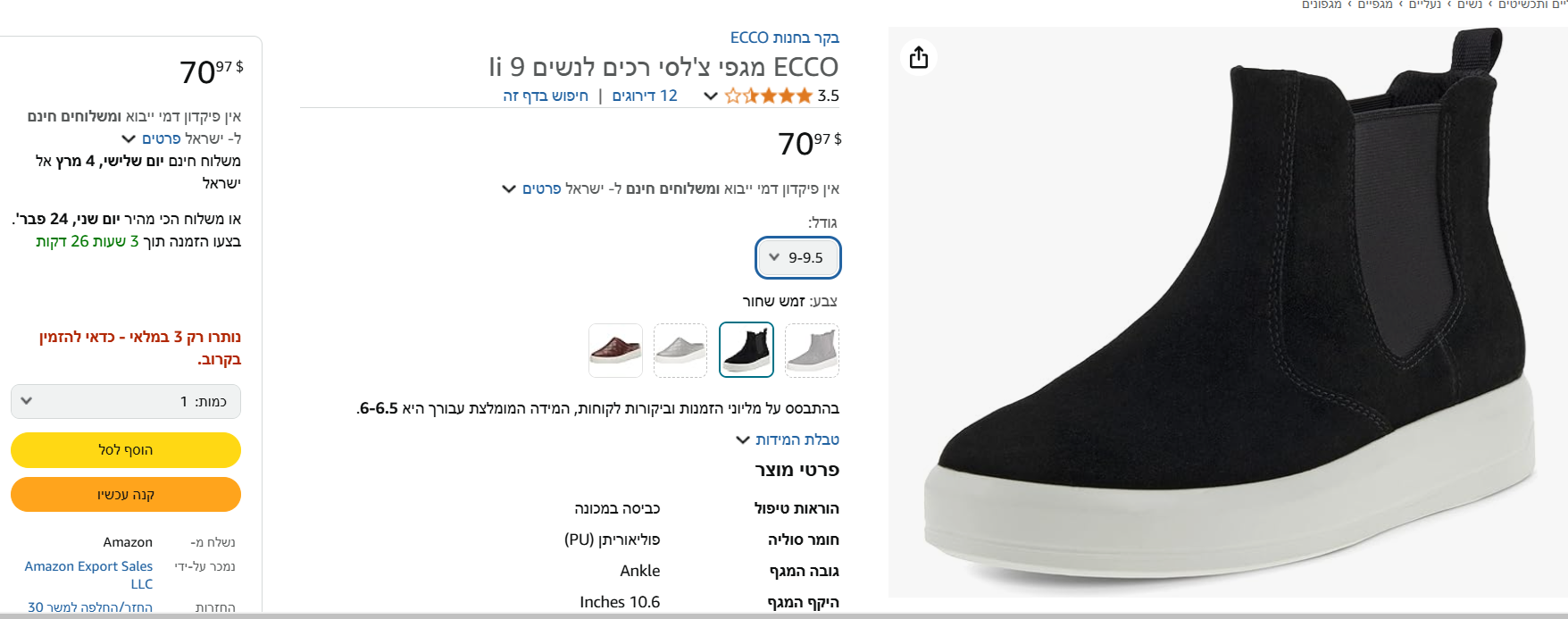1568x619 pixels.
Task: Open the size dropdown showing 9-9.5
Action: [798, 258]
